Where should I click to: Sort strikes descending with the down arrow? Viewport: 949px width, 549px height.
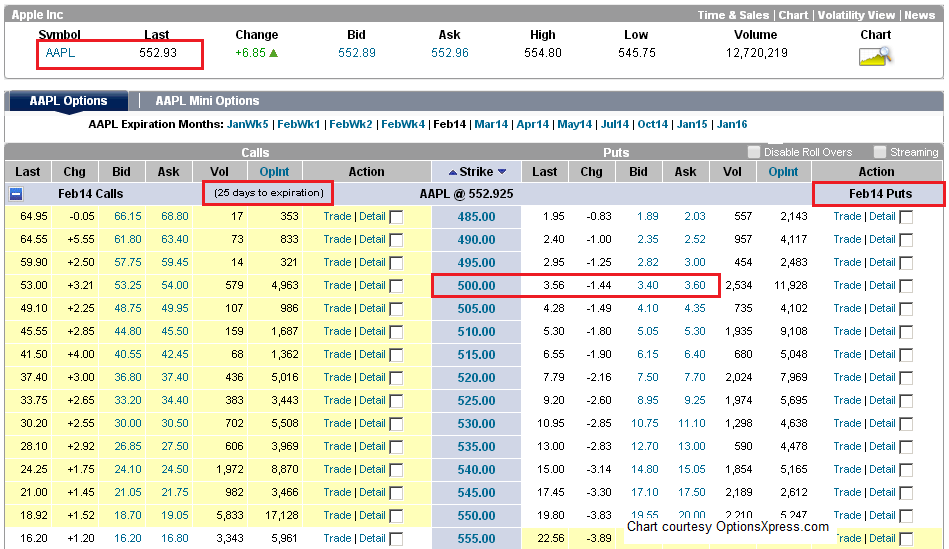502,173
